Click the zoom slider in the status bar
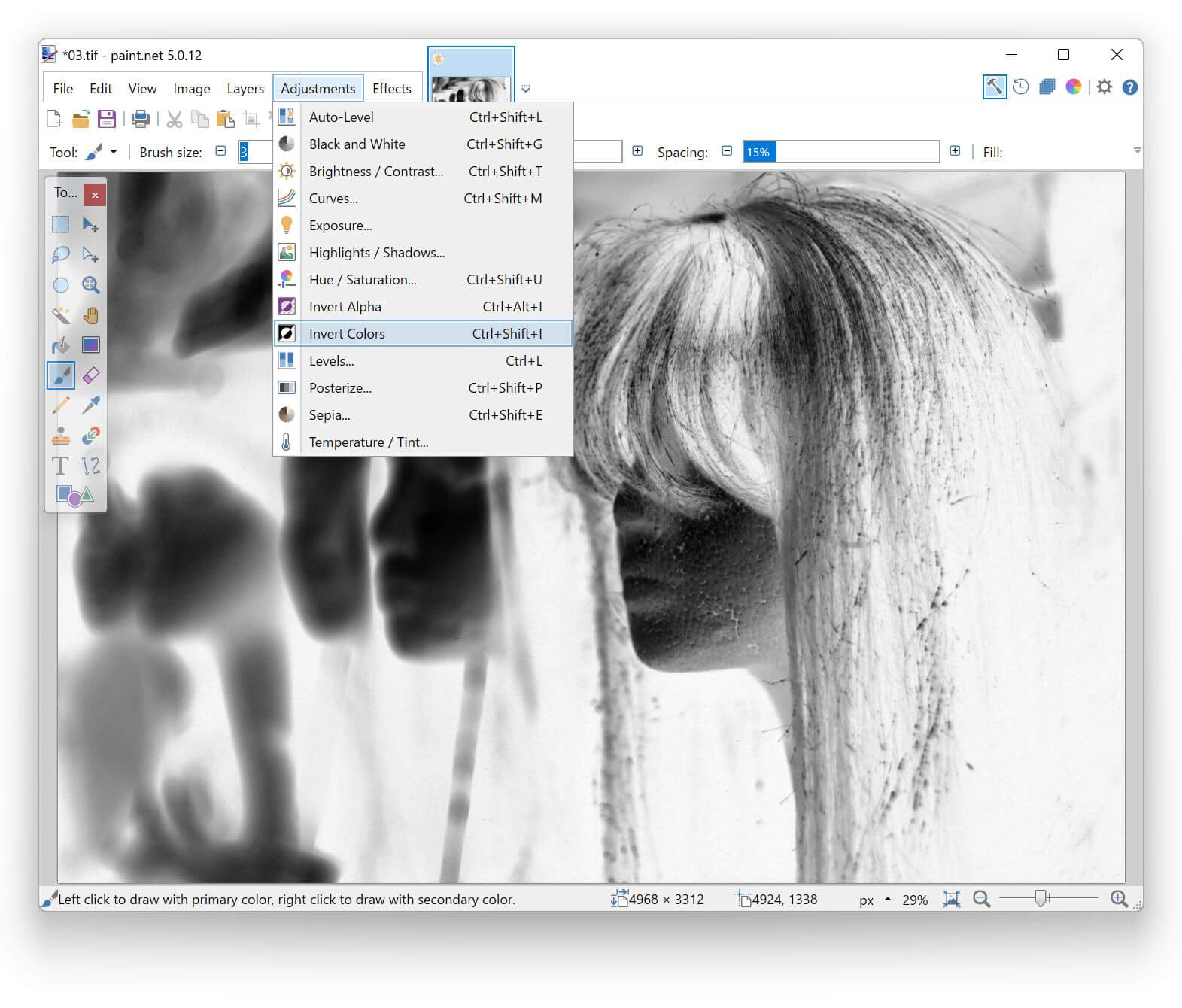 (x=1041, y=899)
